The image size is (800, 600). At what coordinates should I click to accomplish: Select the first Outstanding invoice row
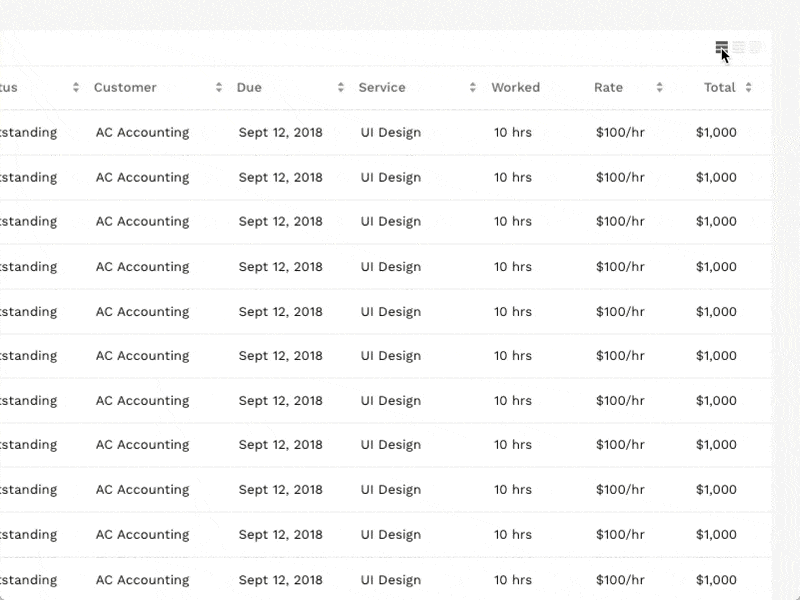click(x=28, y=132)
